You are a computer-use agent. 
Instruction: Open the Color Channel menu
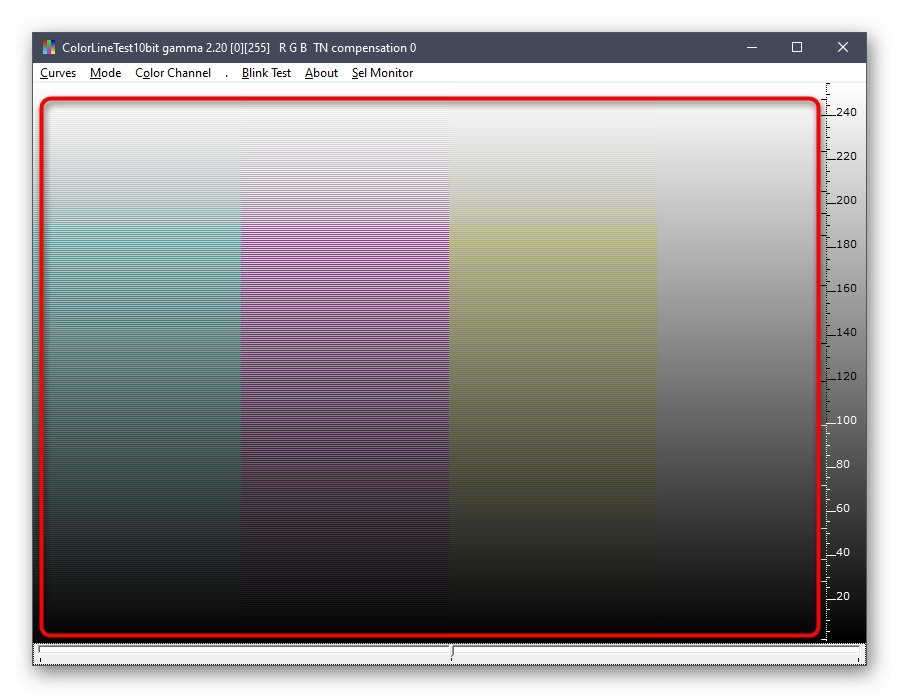pos(173,73)
